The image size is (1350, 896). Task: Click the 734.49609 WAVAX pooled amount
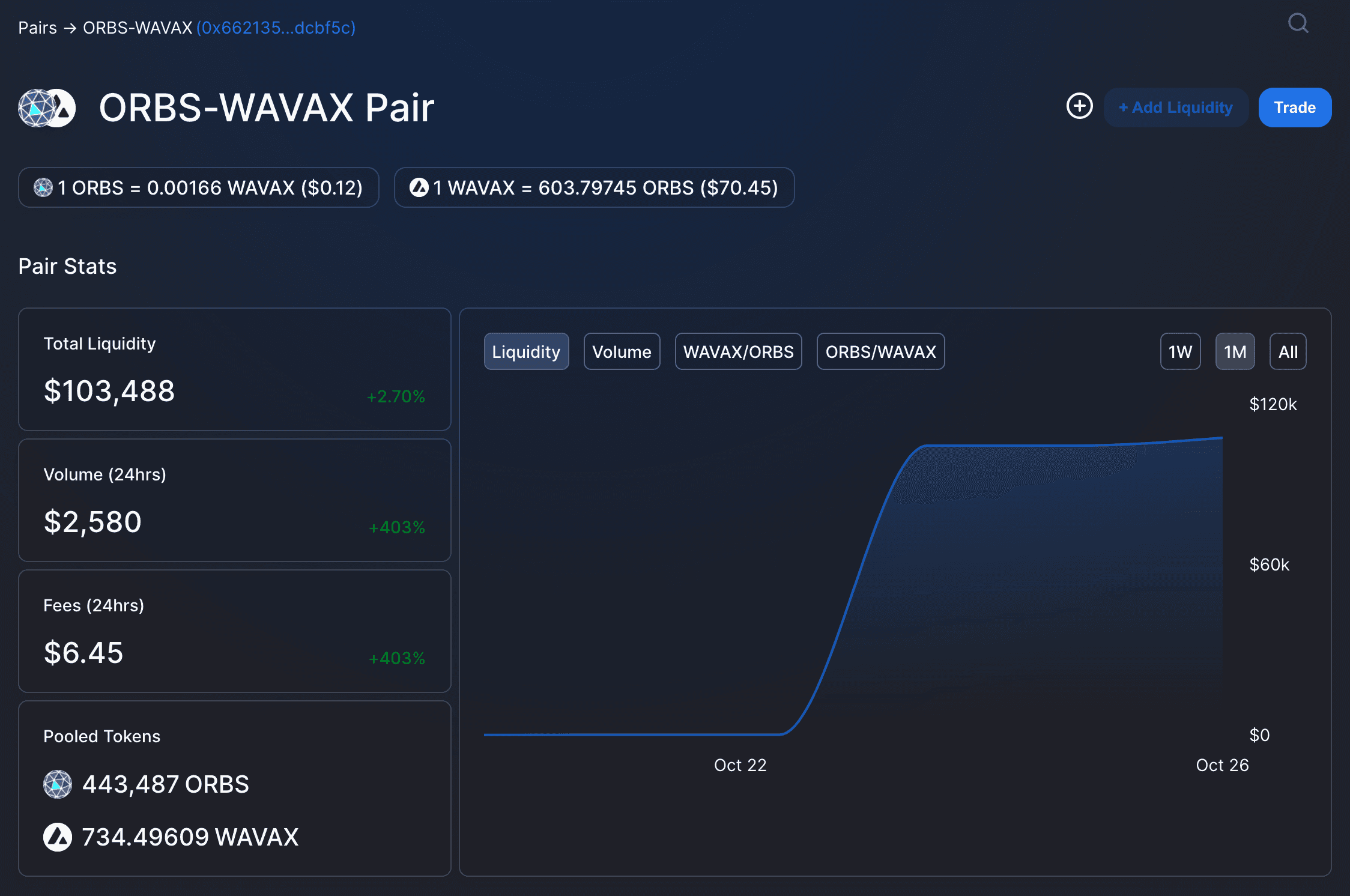(x=190, y=837)
